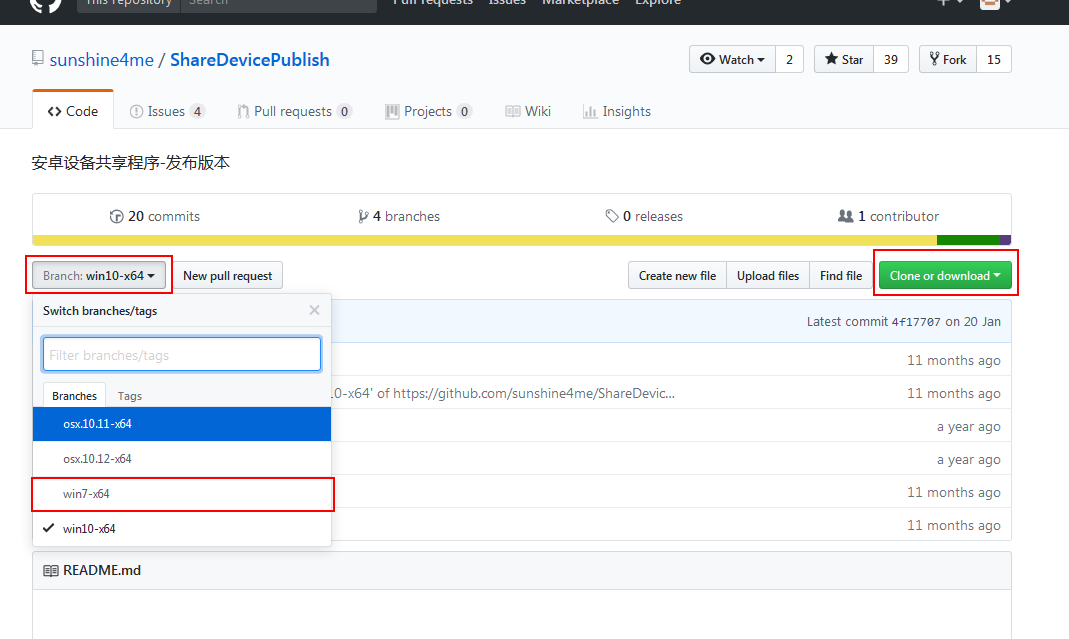View the 1 contributor page
1069x639 pixels.
[888, 216]
